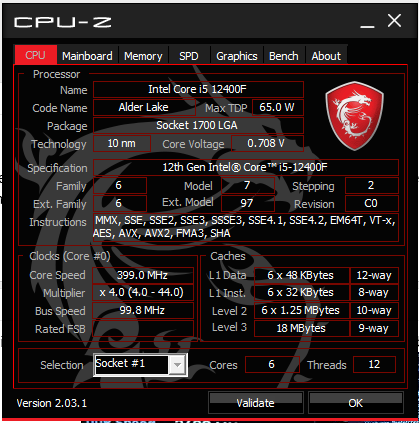This screenshot has width=419, height=423.
Task: Click the Level 3 cache size field
Action: point(302,328)
